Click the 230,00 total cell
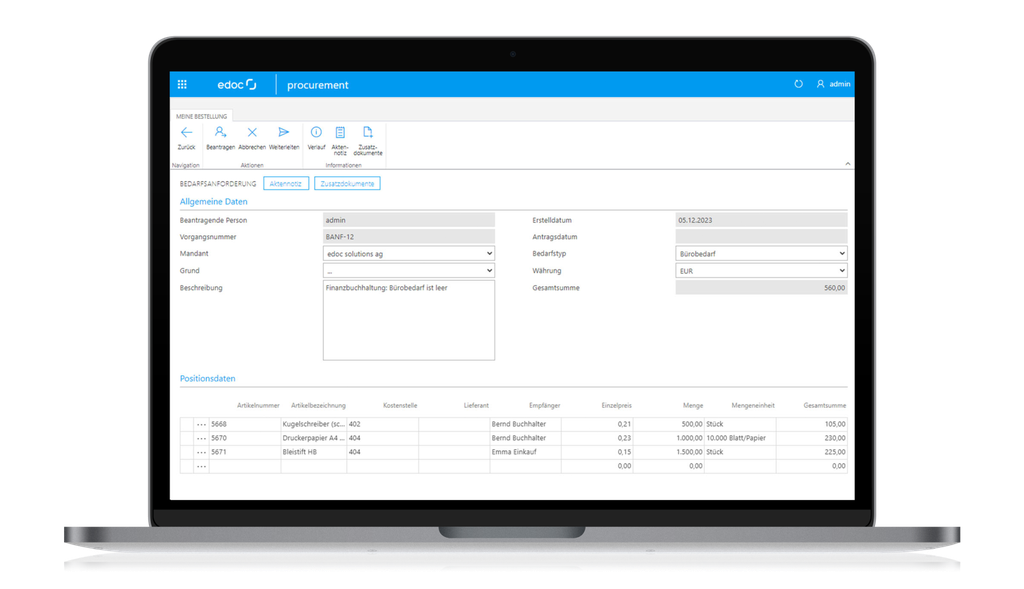This screenshot has width=1024, height=589. pyautogui.click(x=812, y=438)
